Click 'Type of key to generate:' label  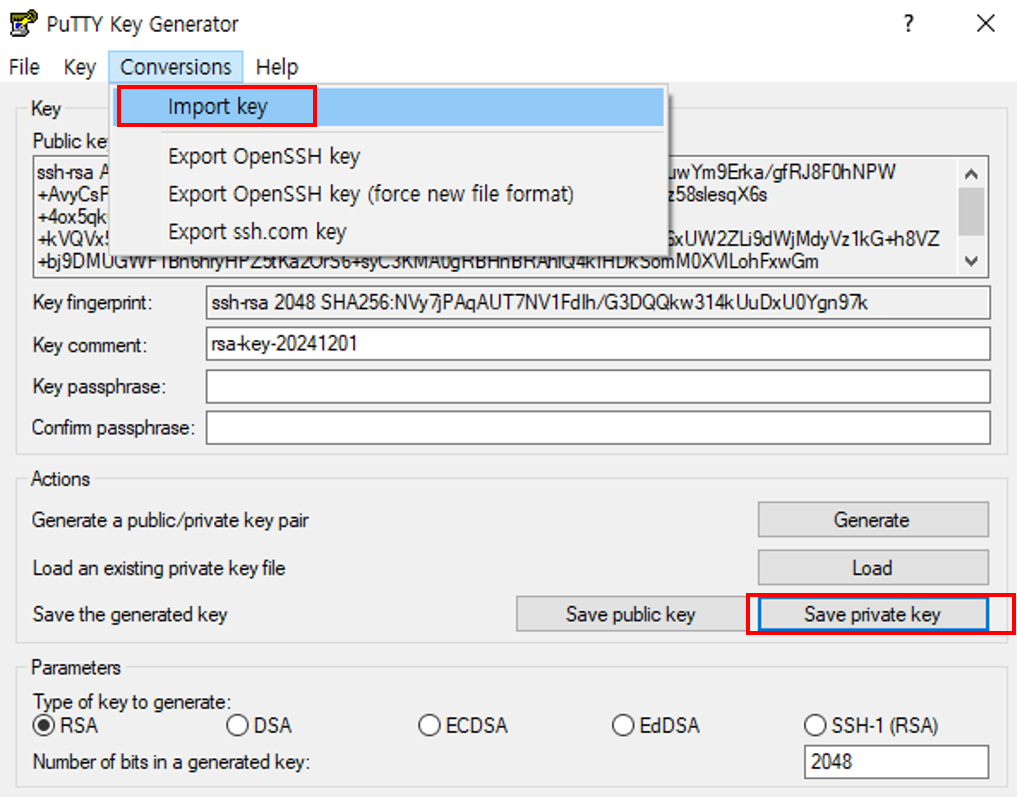pos(132,702)
